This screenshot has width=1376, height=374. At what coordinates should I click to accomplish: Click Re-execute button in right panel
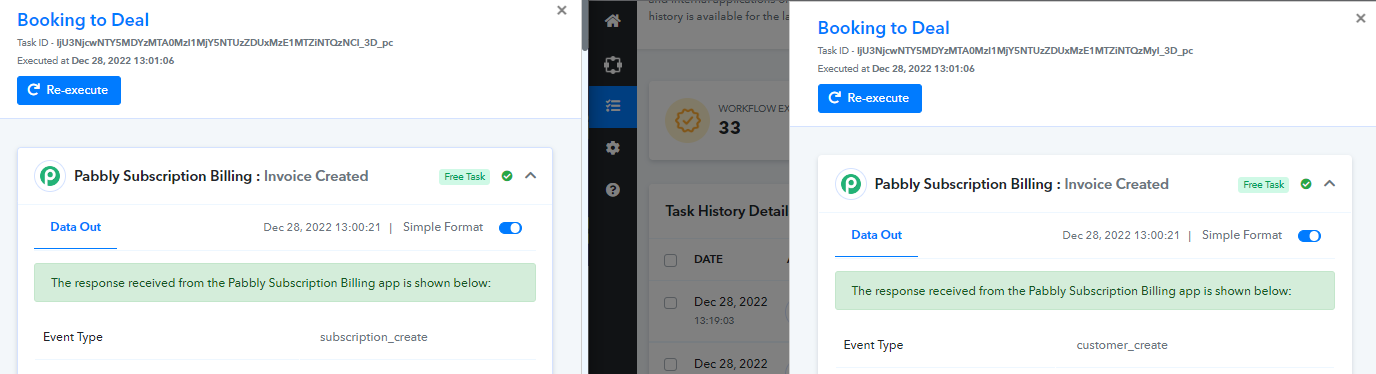pyautogui.click(x=870, y=98)
